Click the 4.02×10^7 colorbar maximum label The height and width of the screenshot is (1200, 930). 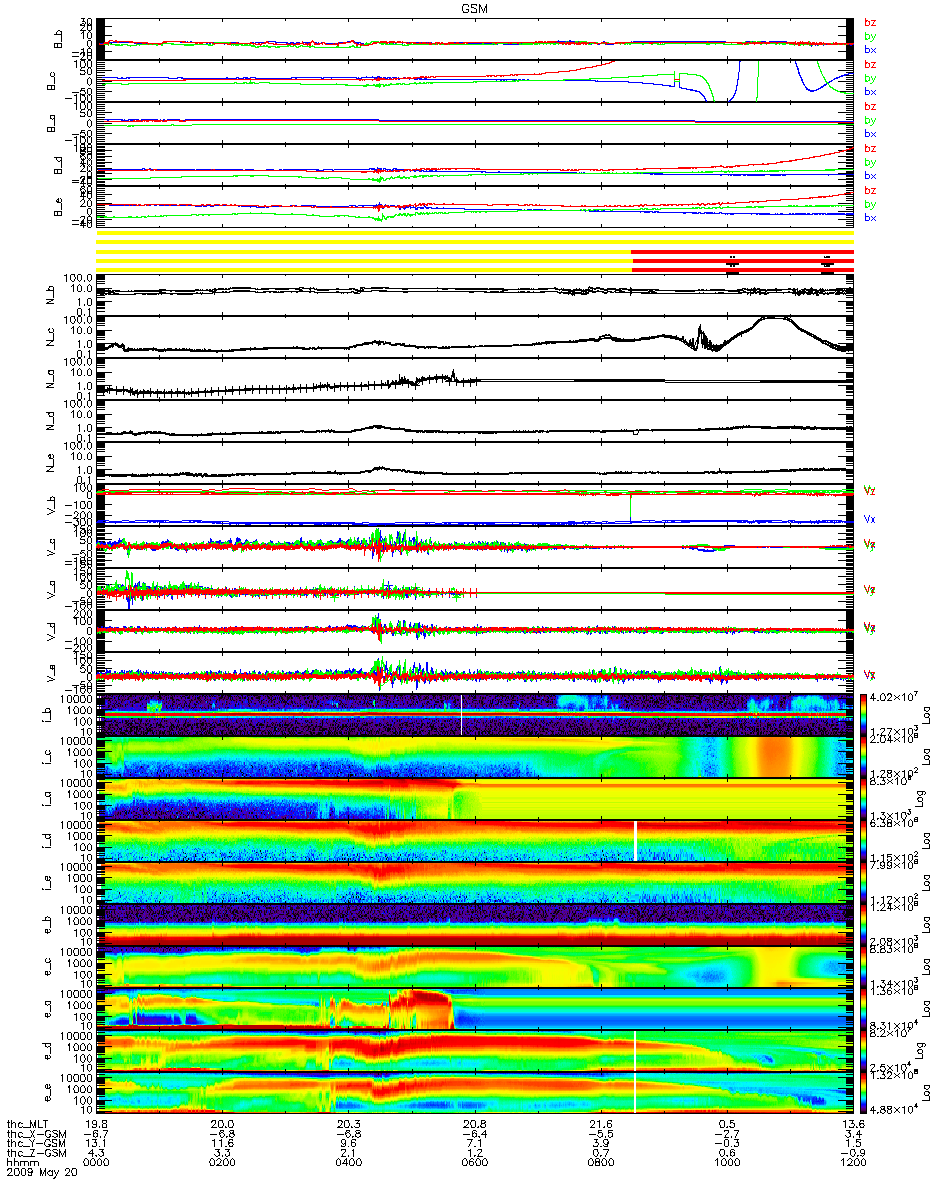pos(893,696)
